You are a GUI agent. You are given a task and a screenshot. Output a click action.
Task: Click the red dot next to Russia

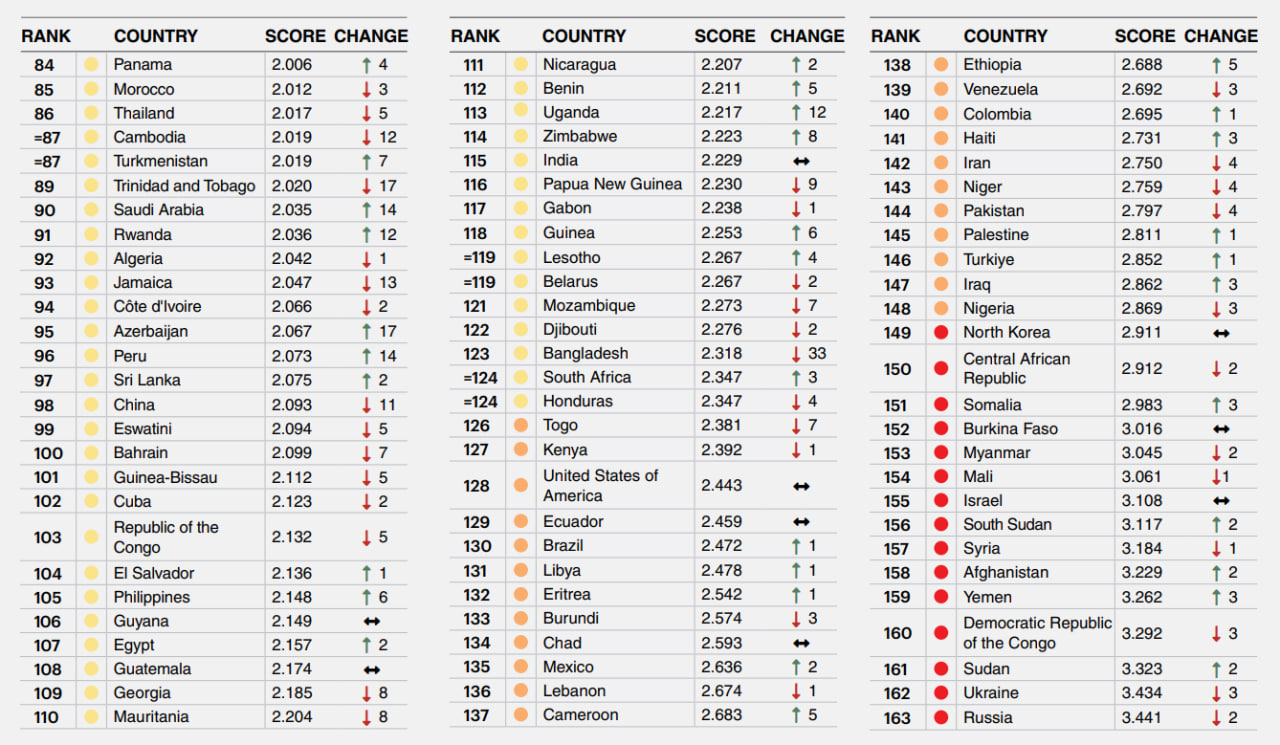point(941,717)
